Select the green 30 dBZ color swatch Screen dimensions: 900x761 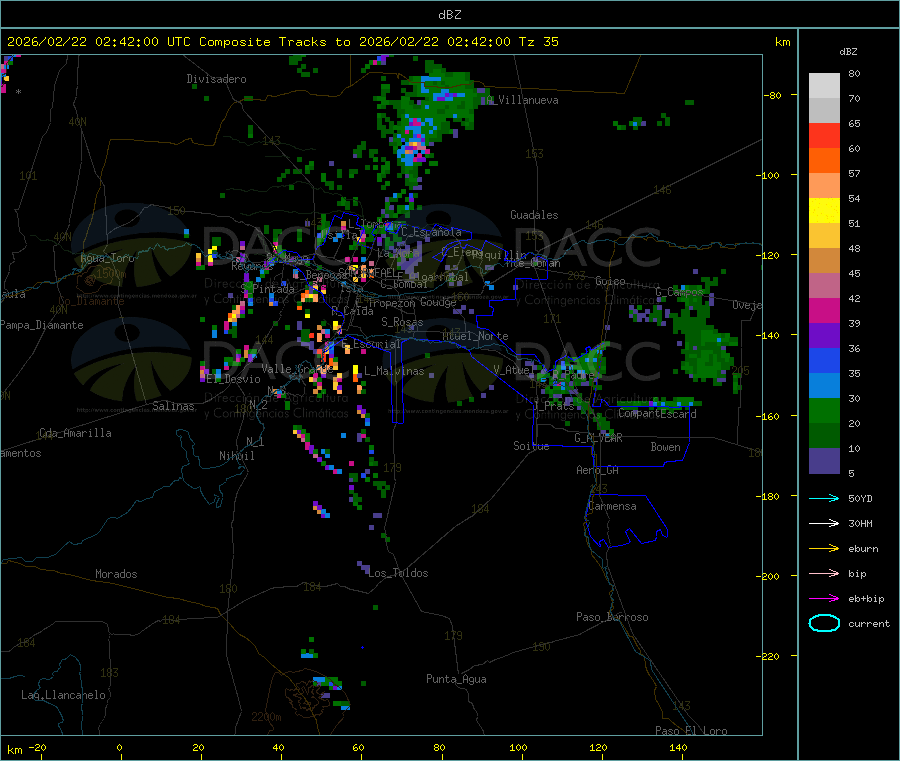[x=824, y=410]
